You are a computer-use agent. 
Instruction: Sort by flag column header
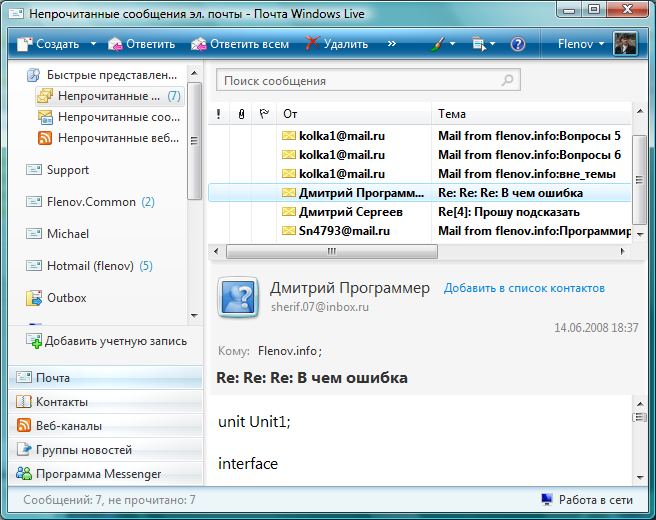pos(264,114)
